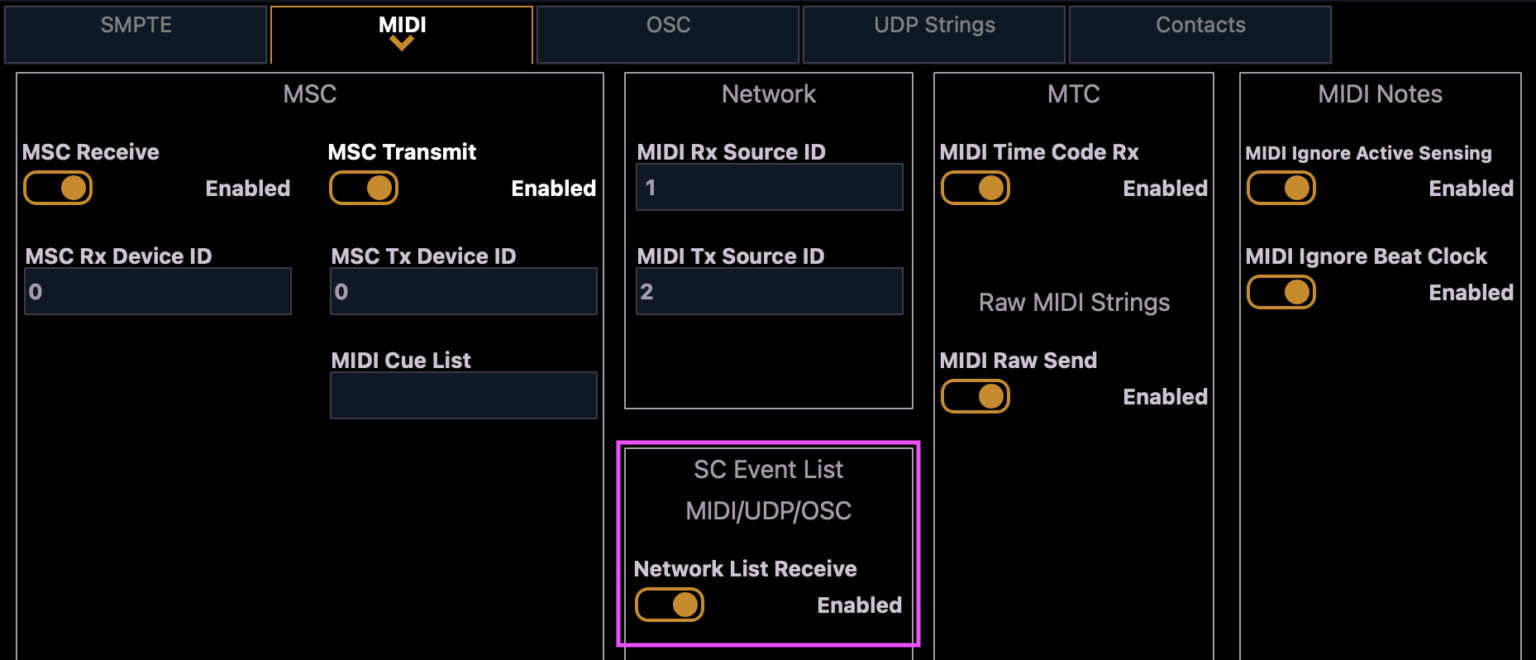Turn off MIDI Ignore Beat Clock
Screen dimensions: 1536x660
pos(1281,292)
